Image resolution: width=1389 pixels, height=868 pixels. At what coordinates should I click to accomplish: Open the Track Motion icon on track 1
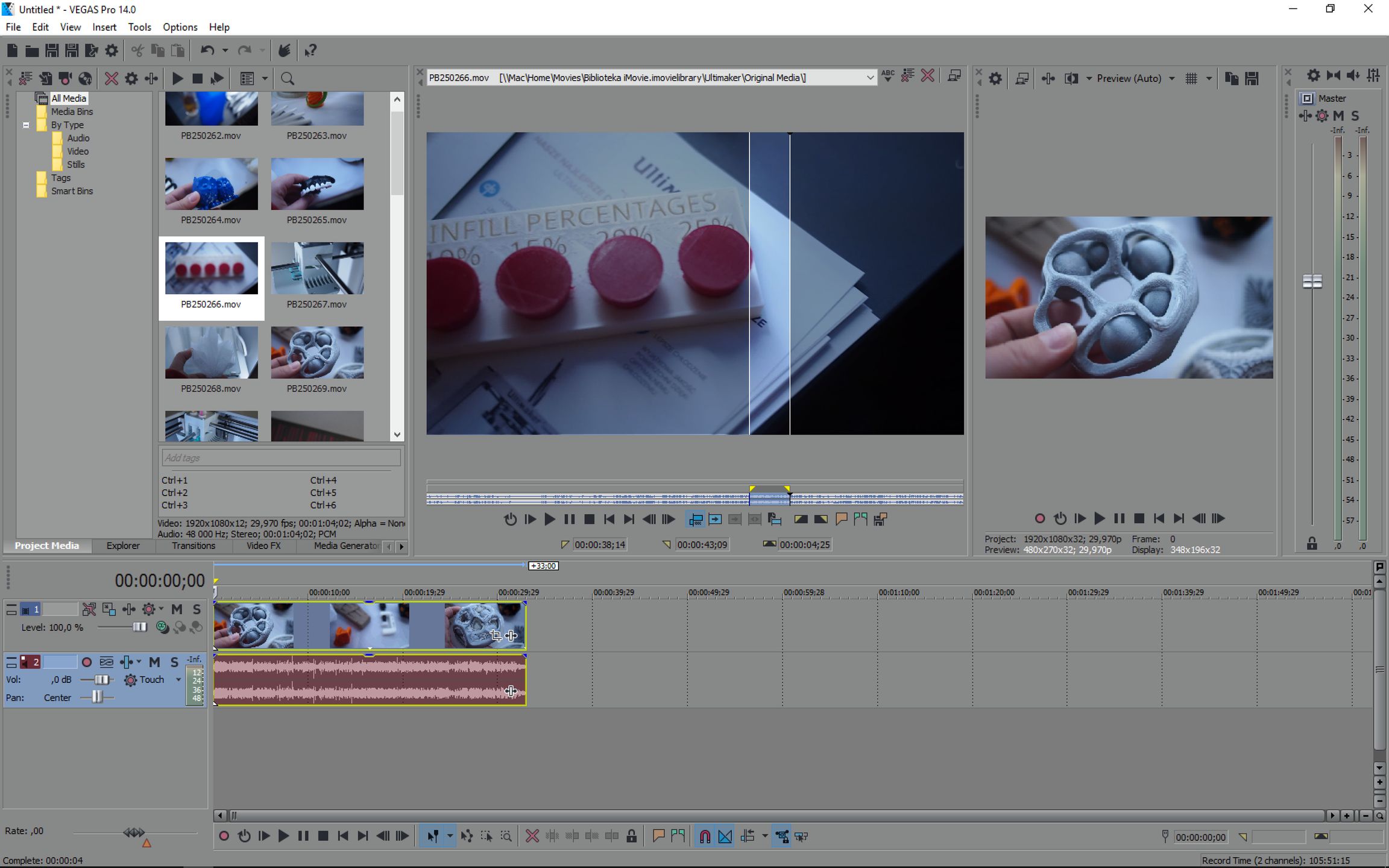click(x=109, y=609)
